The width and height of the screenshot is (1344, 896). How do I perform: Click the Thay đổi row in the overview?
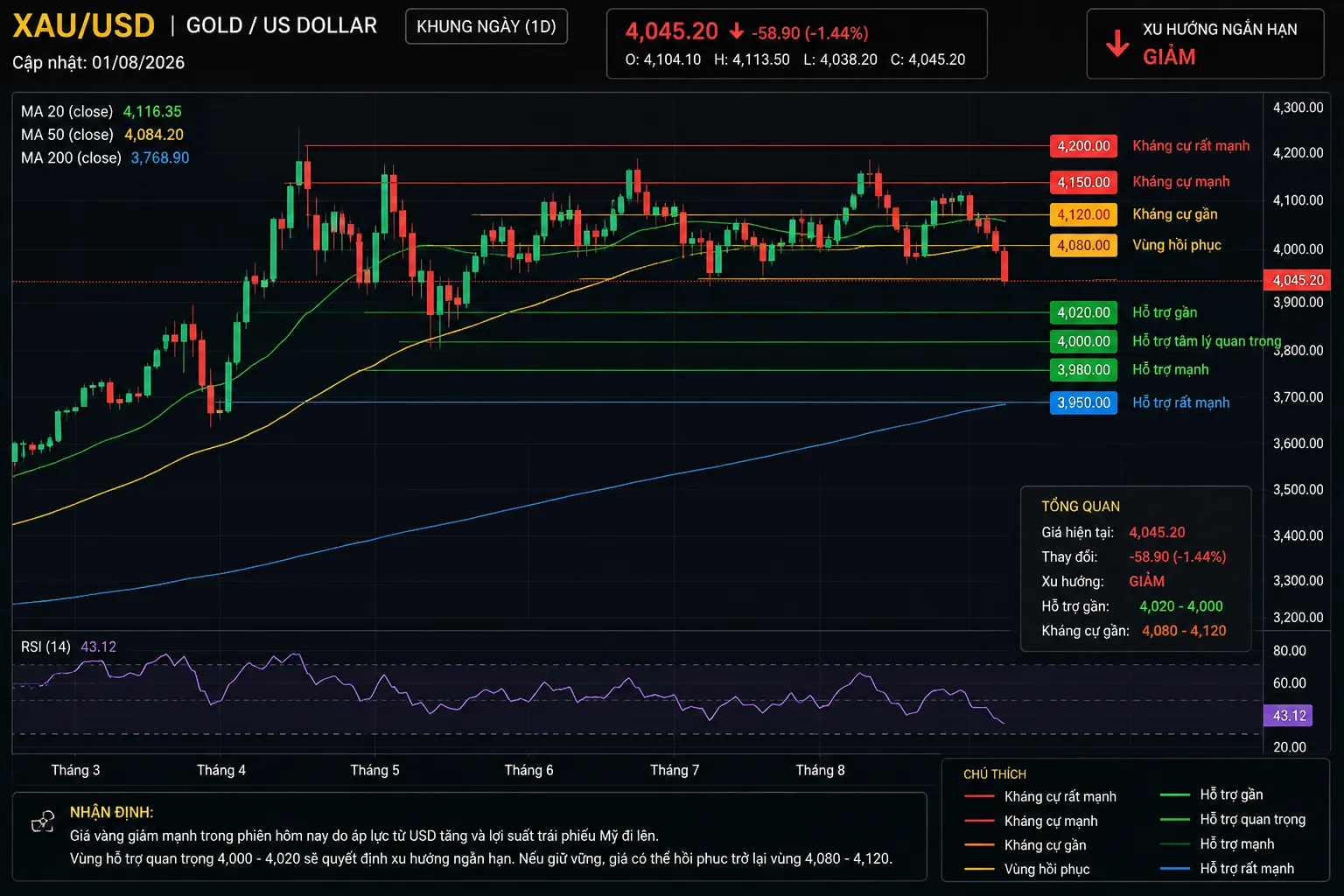[1134, 557]
